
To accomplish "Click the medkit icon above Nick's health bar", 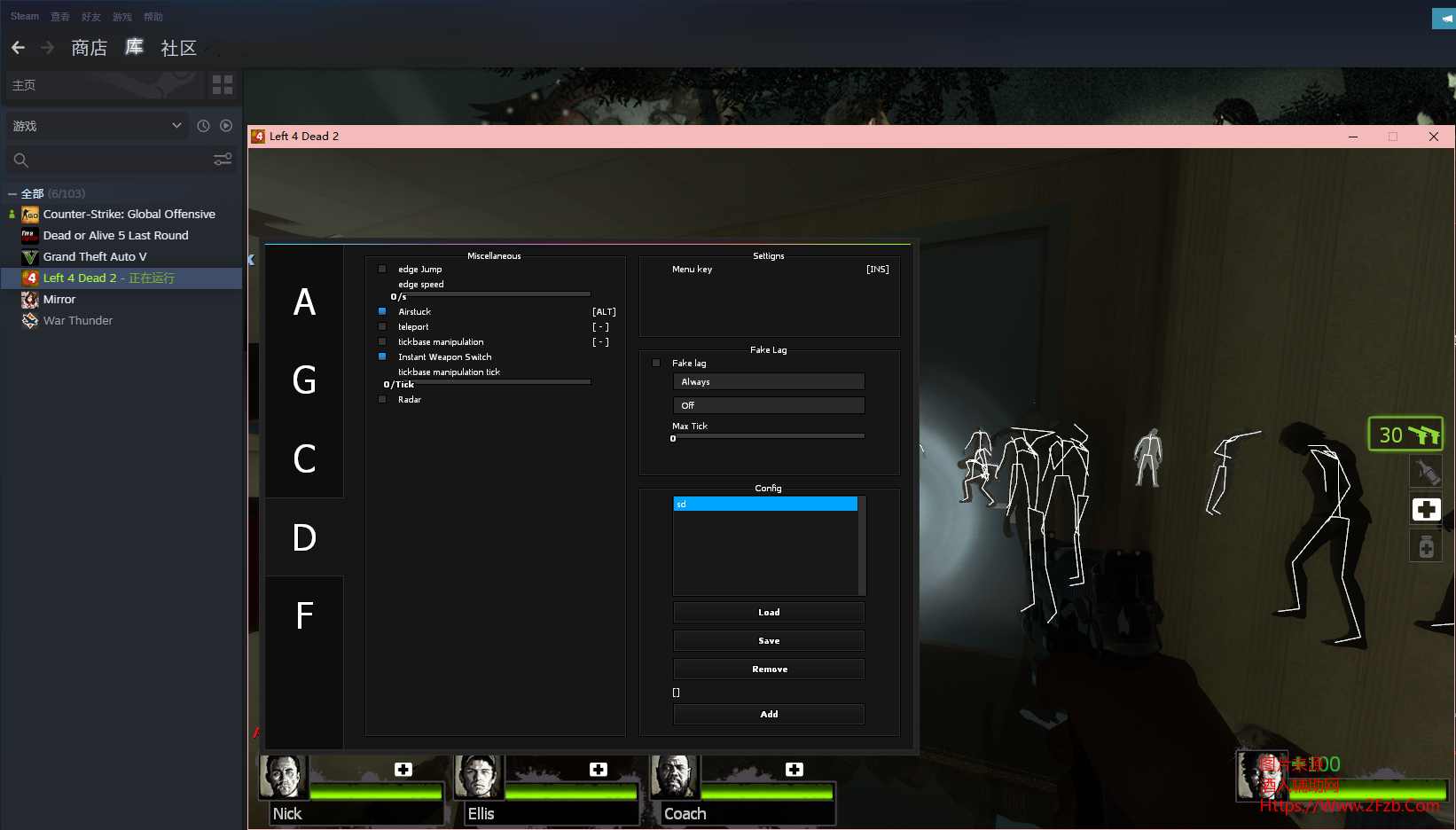I will pos(403,769).
